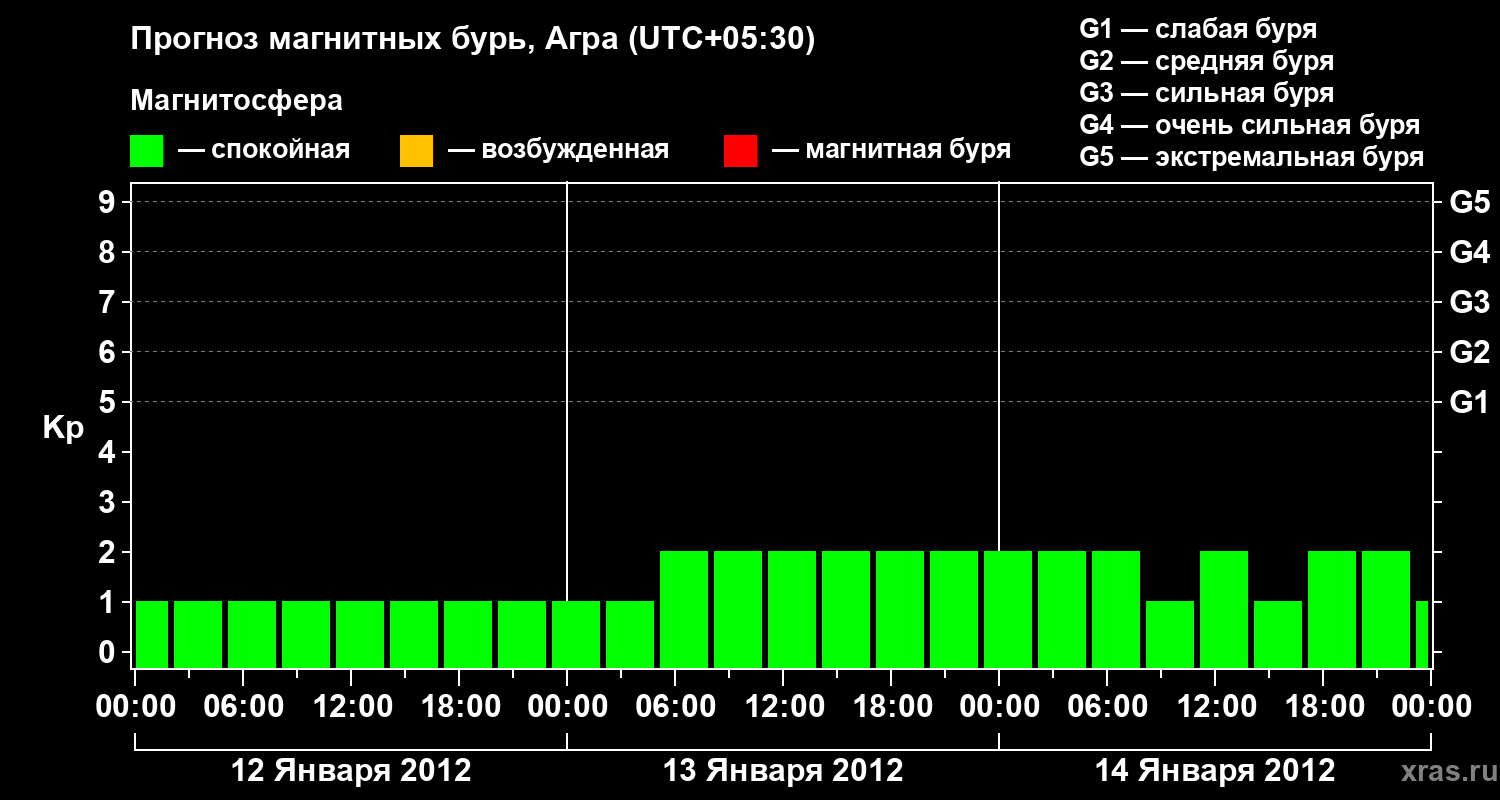The image size is (1500, 800).
Task: Click the '12 Января 2012' date label
Action: pyautogui.click(x=351, y=771)
